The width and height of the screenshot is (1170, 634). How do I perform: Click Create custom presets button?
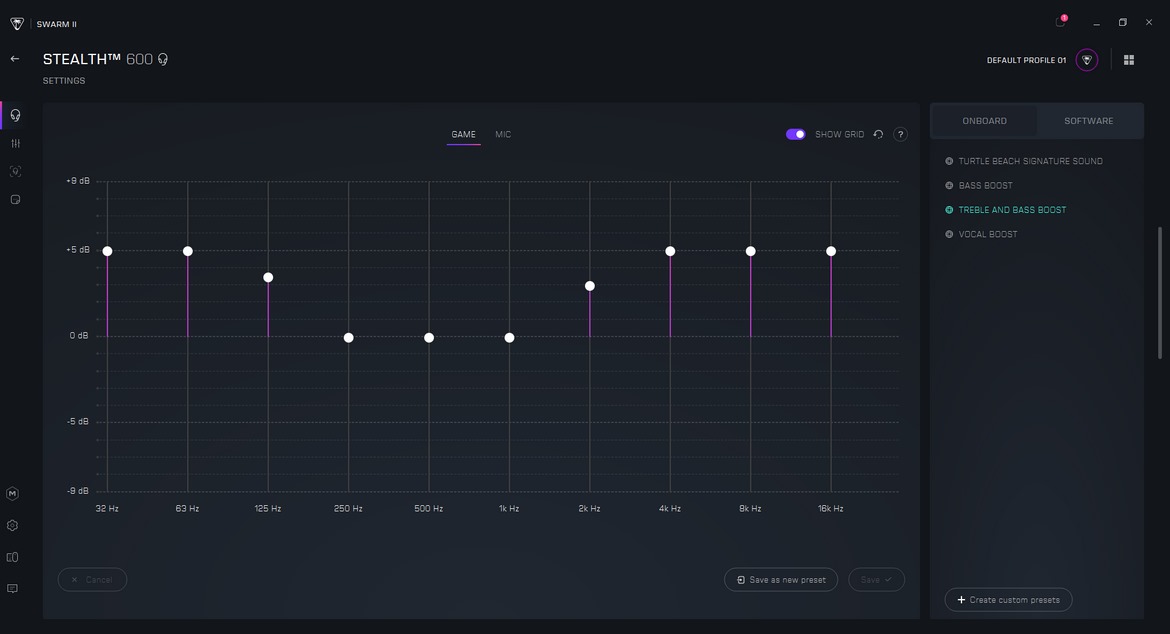click(1008, 600)
